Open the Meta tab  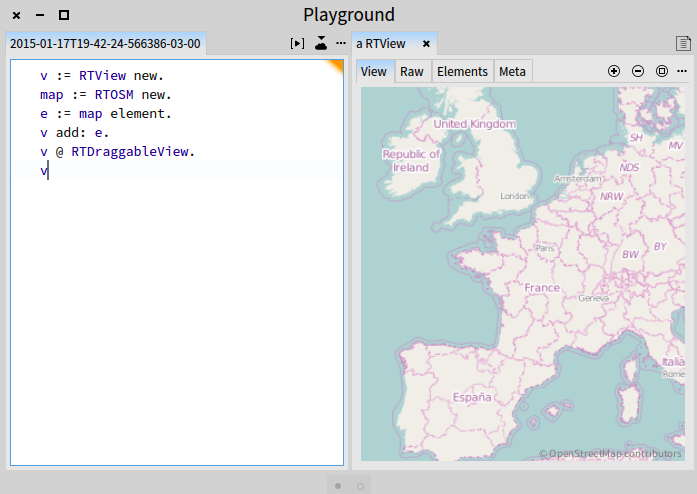(x=512, y=72)
